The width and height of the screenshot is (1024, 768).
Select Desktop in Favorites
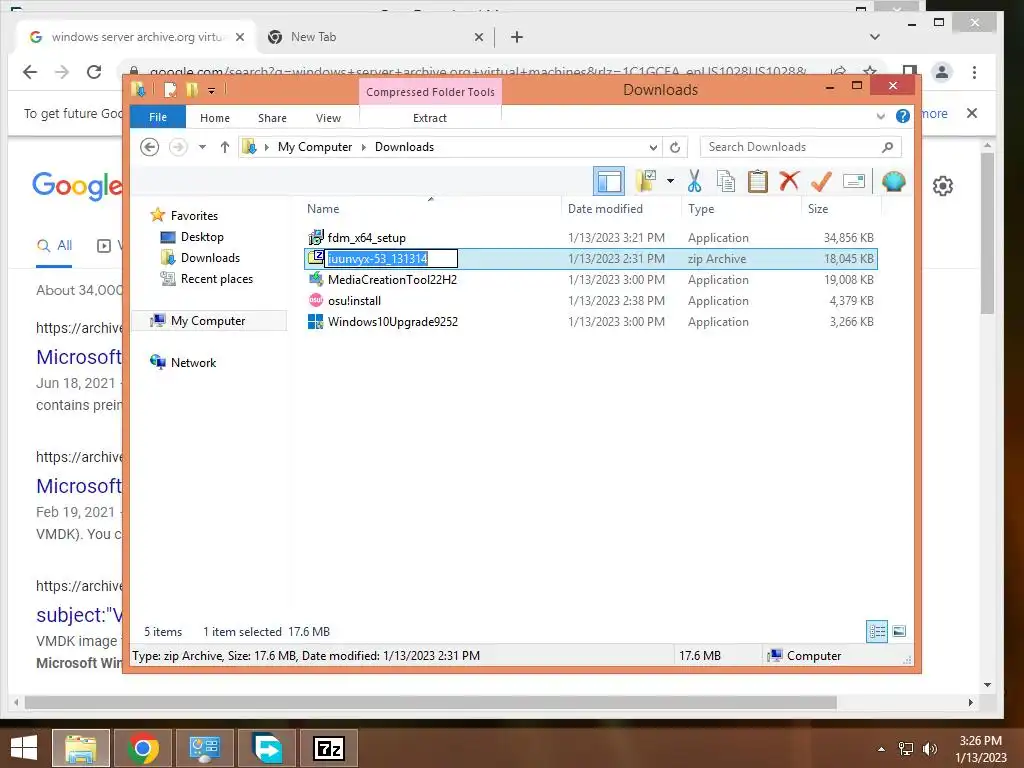point(202,236)
